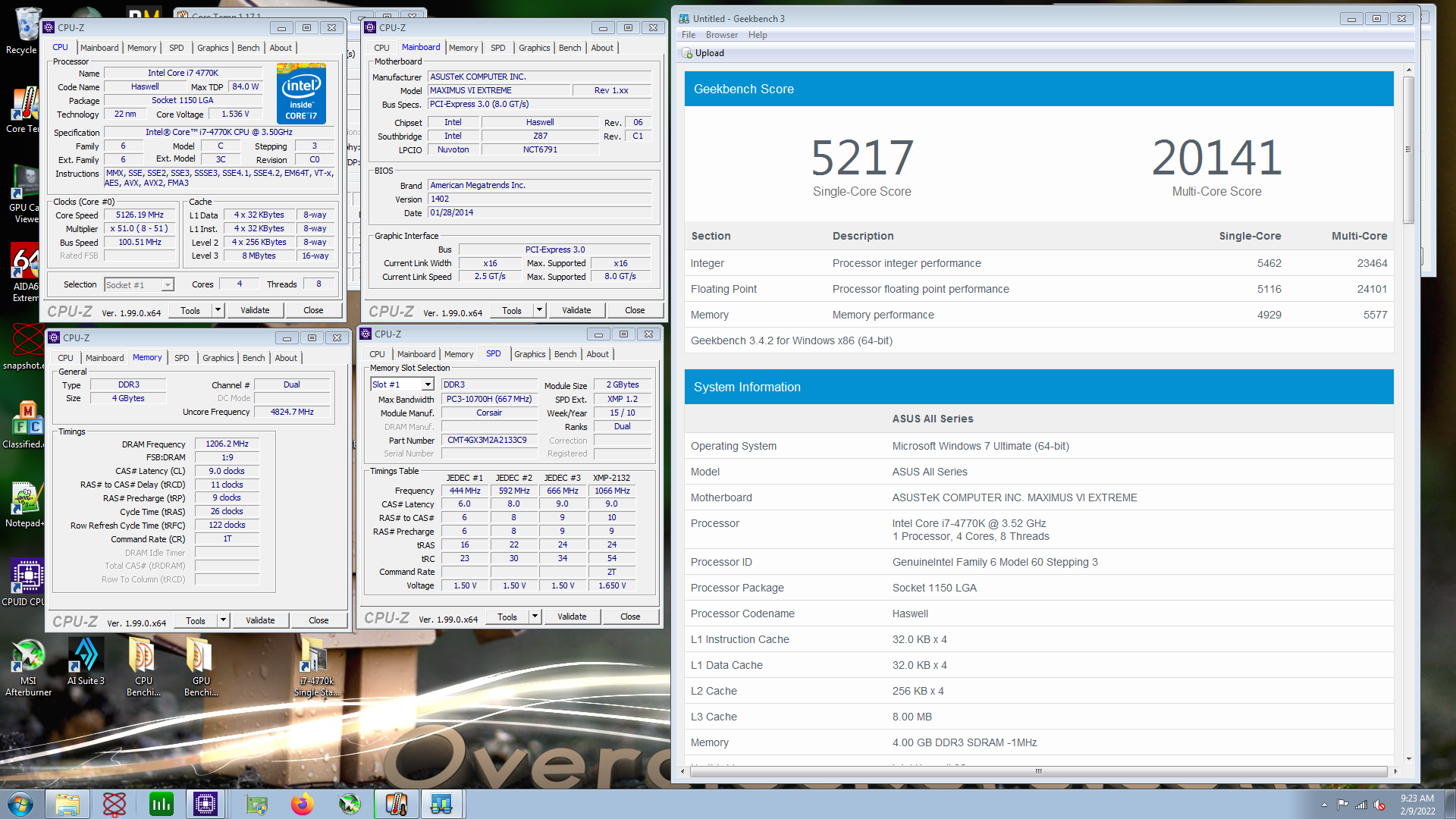This screenshot has width=1456, height=819.
Task: Click Close in the Memory tab window
Action: point(318,620)
